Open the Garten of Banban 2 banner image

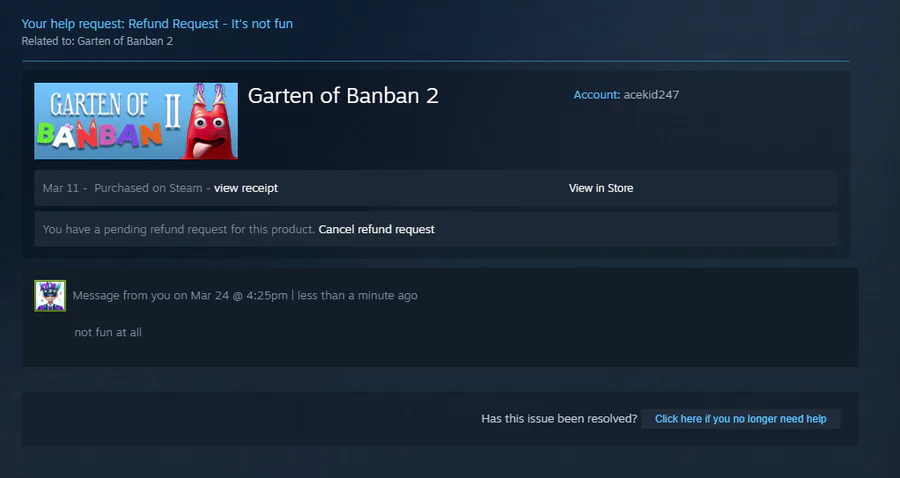[136, 121]
